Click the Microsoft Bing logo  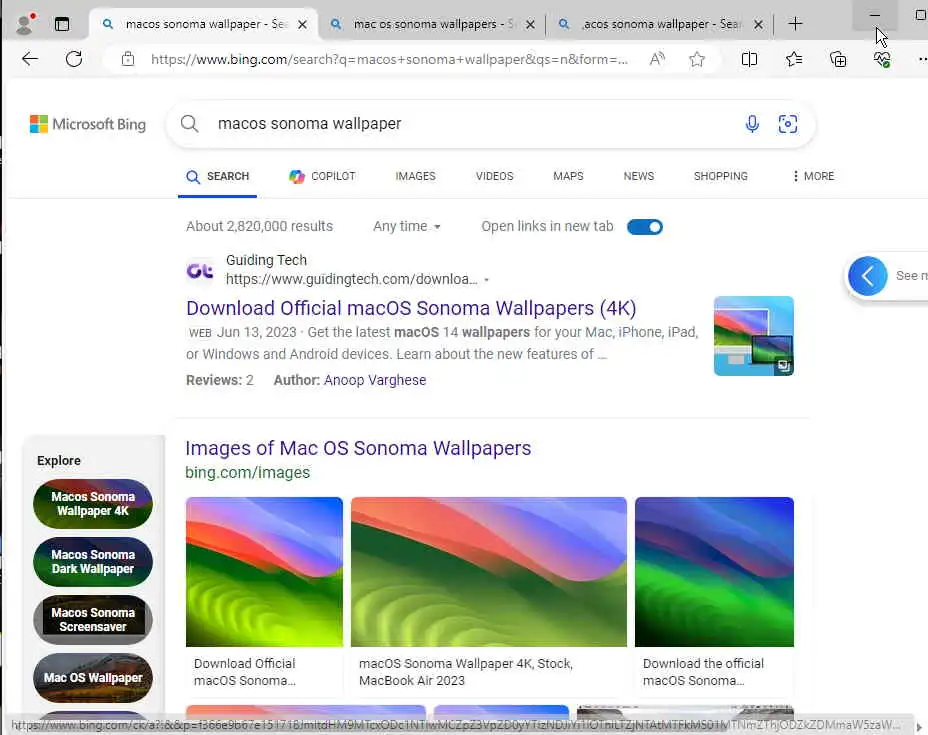[x=88, y=124]
